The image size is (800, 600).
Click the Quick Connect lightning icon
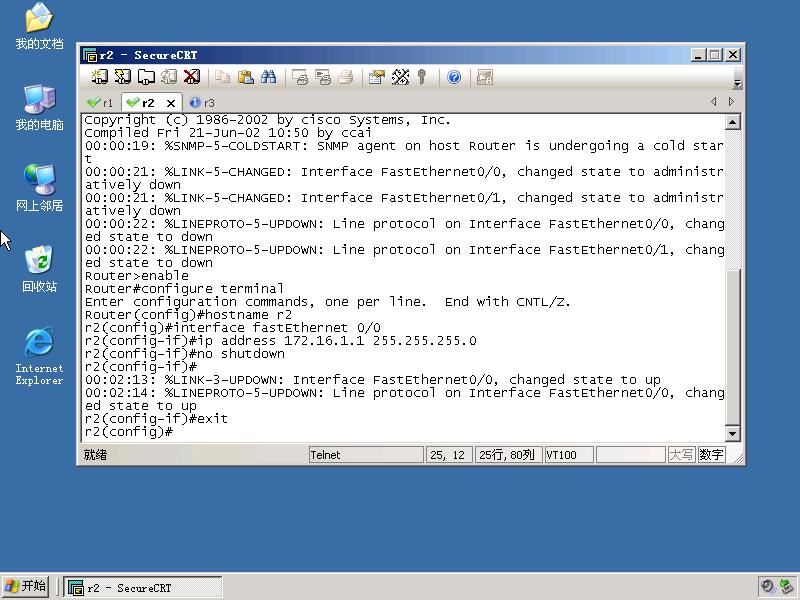tap(122, 78)
